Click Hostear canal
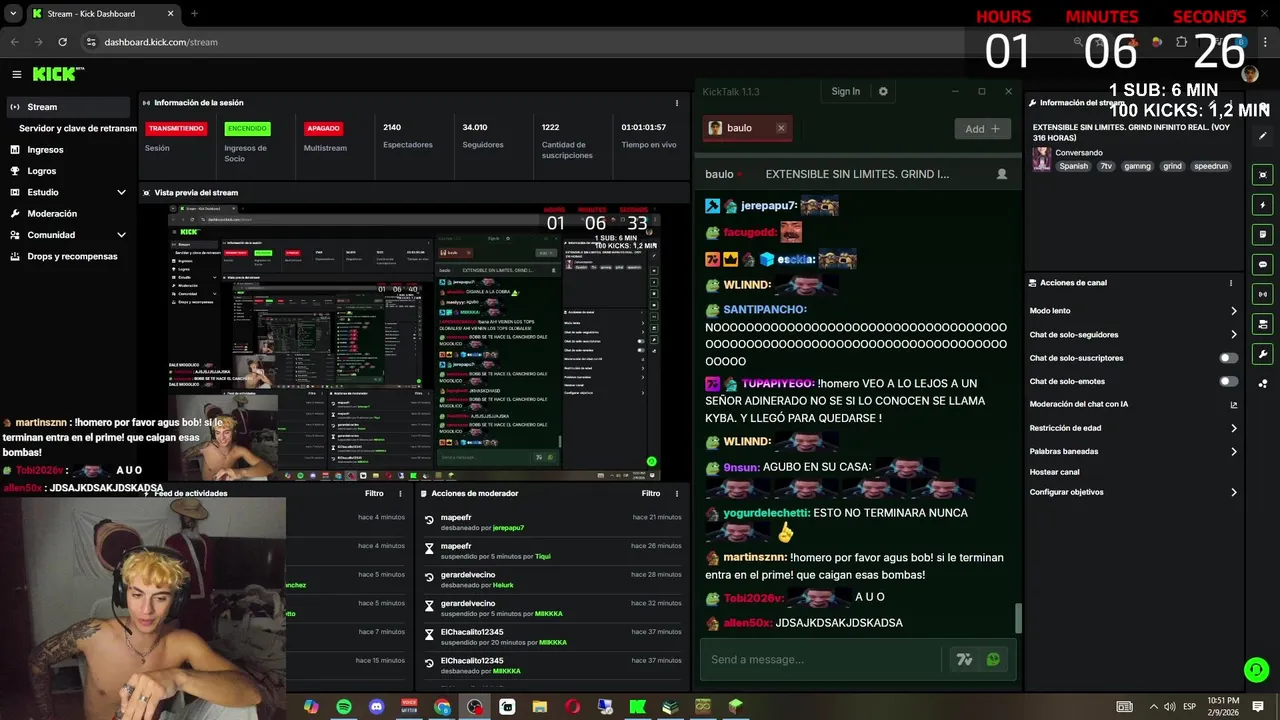 point(1054,472)
